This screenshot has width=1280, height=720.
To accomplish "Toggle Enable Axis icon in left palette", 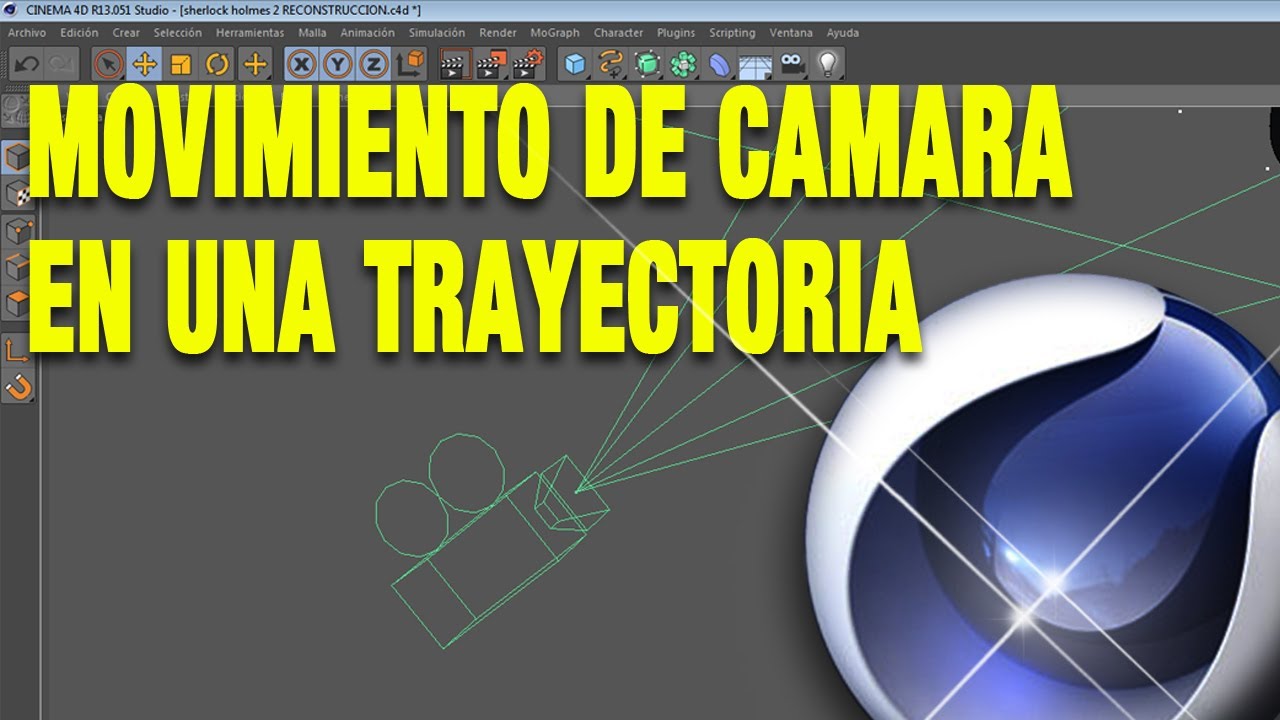I will pyautogui.click(x=19, y=350).
